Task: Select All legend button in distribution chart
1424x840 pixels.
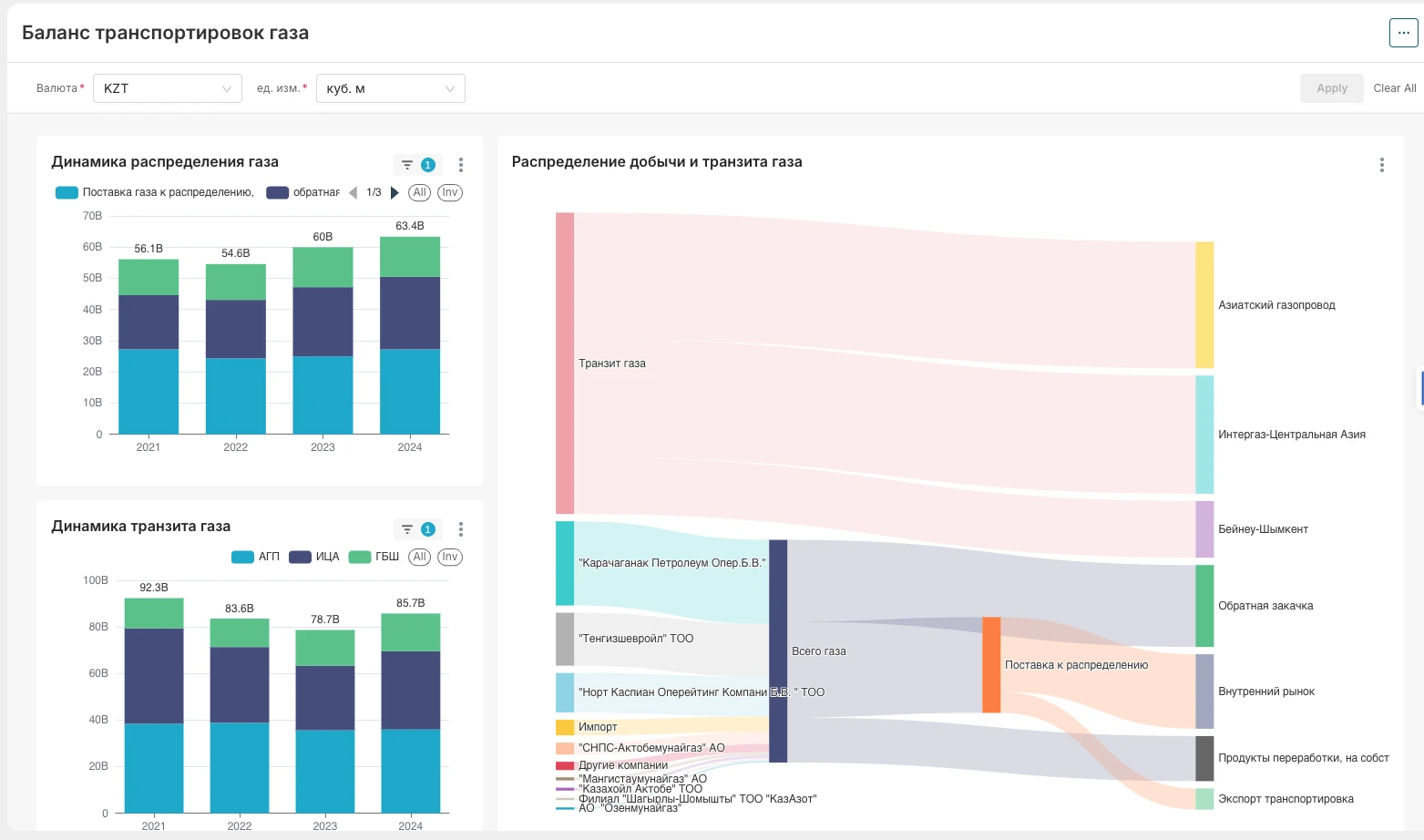Action: click(419, 192)
